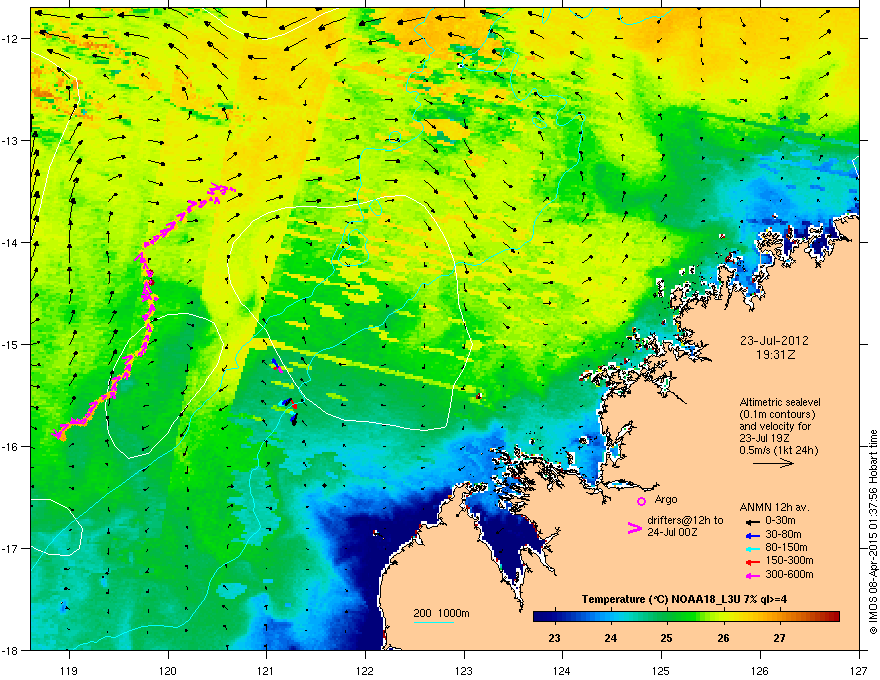
Task: Click the longitude axis label 125
Action: [661, 670]
